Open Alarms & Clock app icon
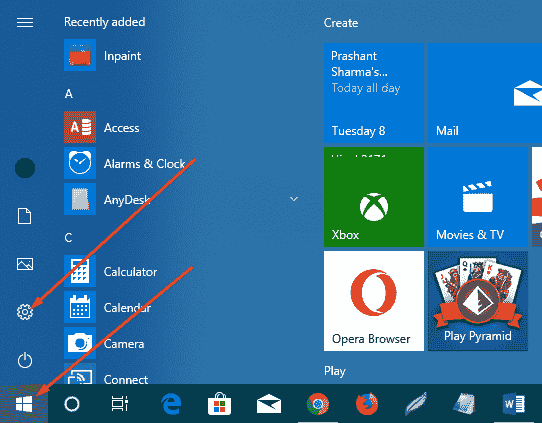This screenshot has height=423, width=542. (x=80, y=163)
